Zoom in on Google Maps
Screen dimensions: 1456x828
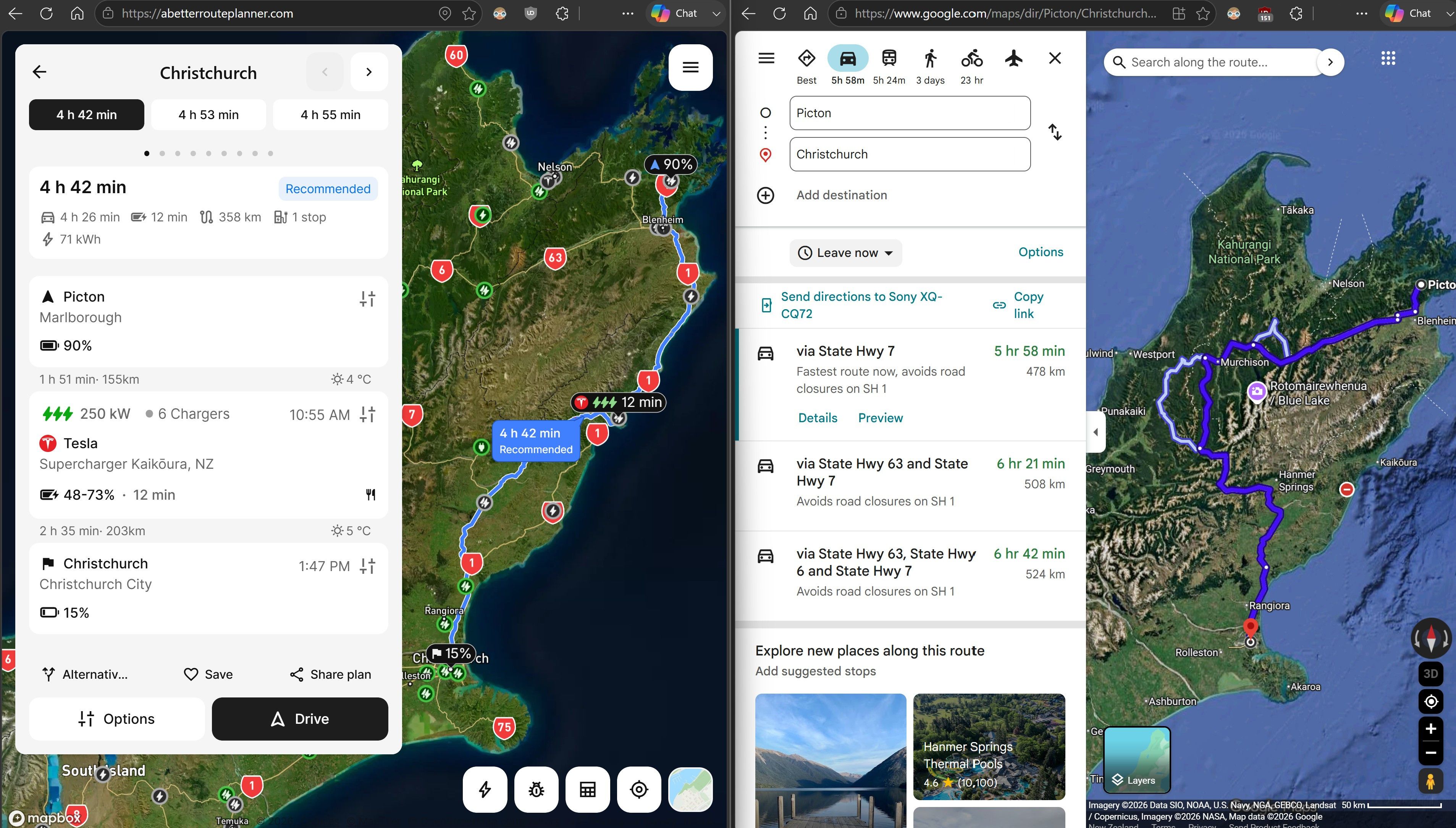coord(1430,729)
